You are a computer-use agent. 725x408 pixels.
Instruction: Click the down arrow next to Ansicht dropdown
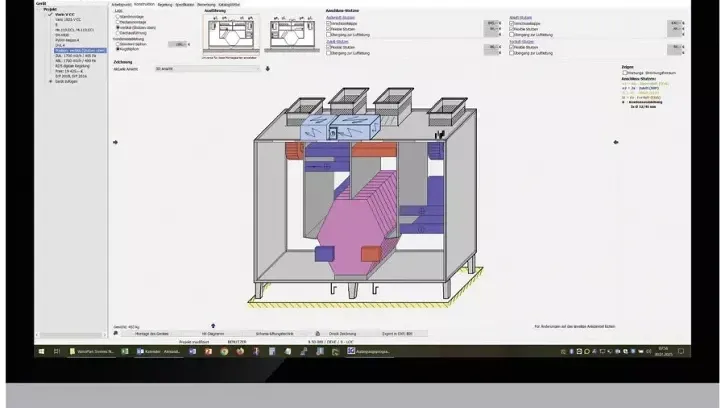pos(267,68)
